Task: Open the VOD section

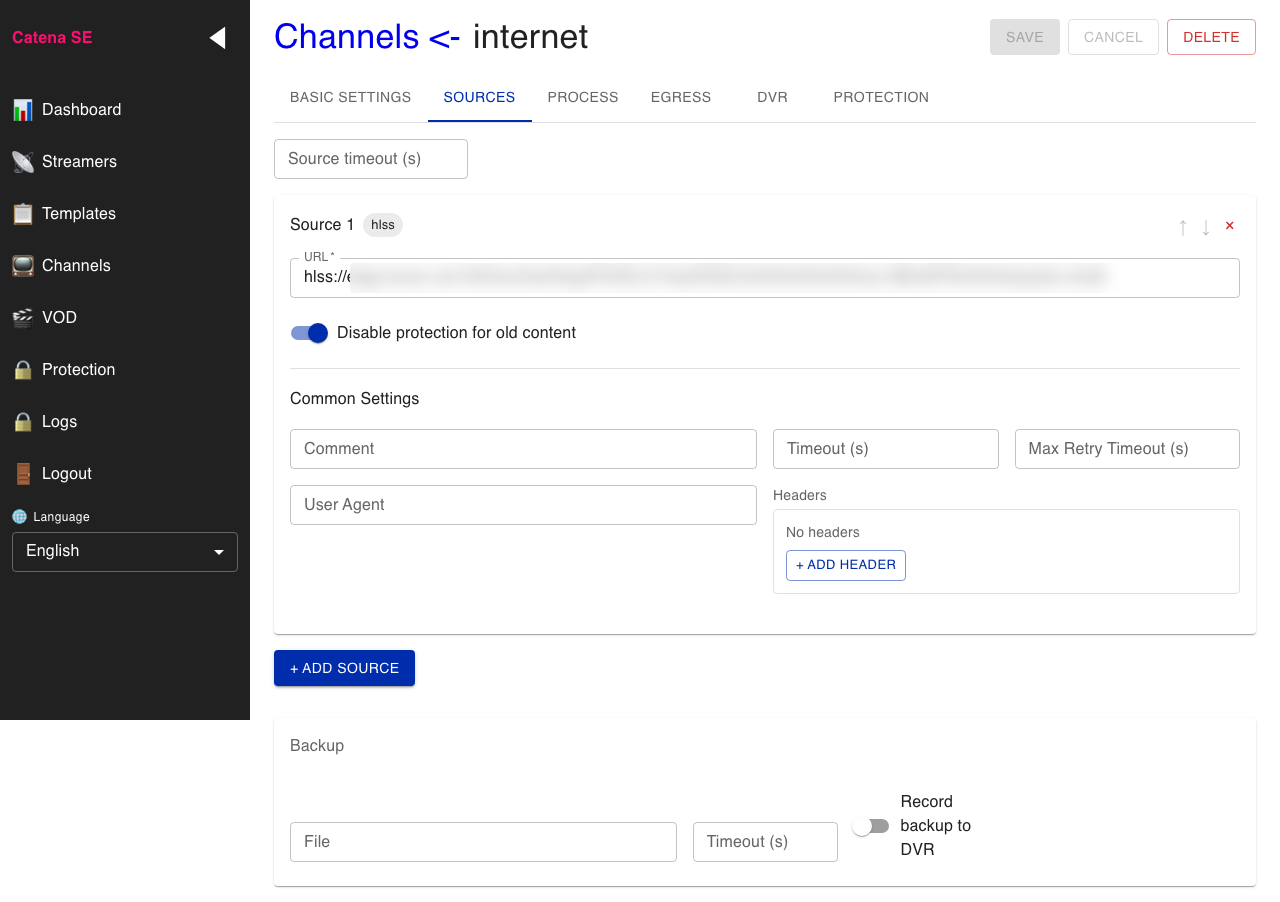Action: pyautogui.click(x=59, y=317)
